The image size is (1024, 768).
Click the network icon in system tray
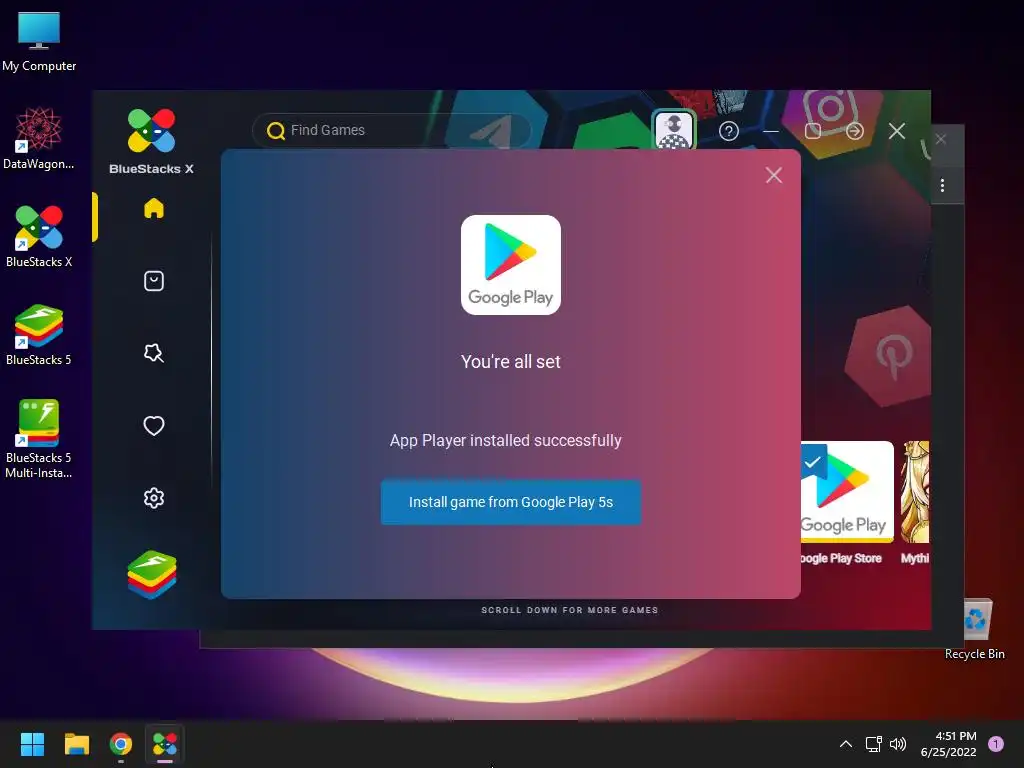873,744
